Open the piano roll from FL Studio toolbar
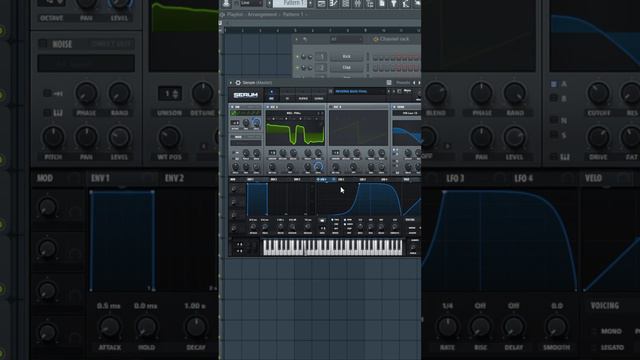Screen dimensions: 640x360 point(333,3)
